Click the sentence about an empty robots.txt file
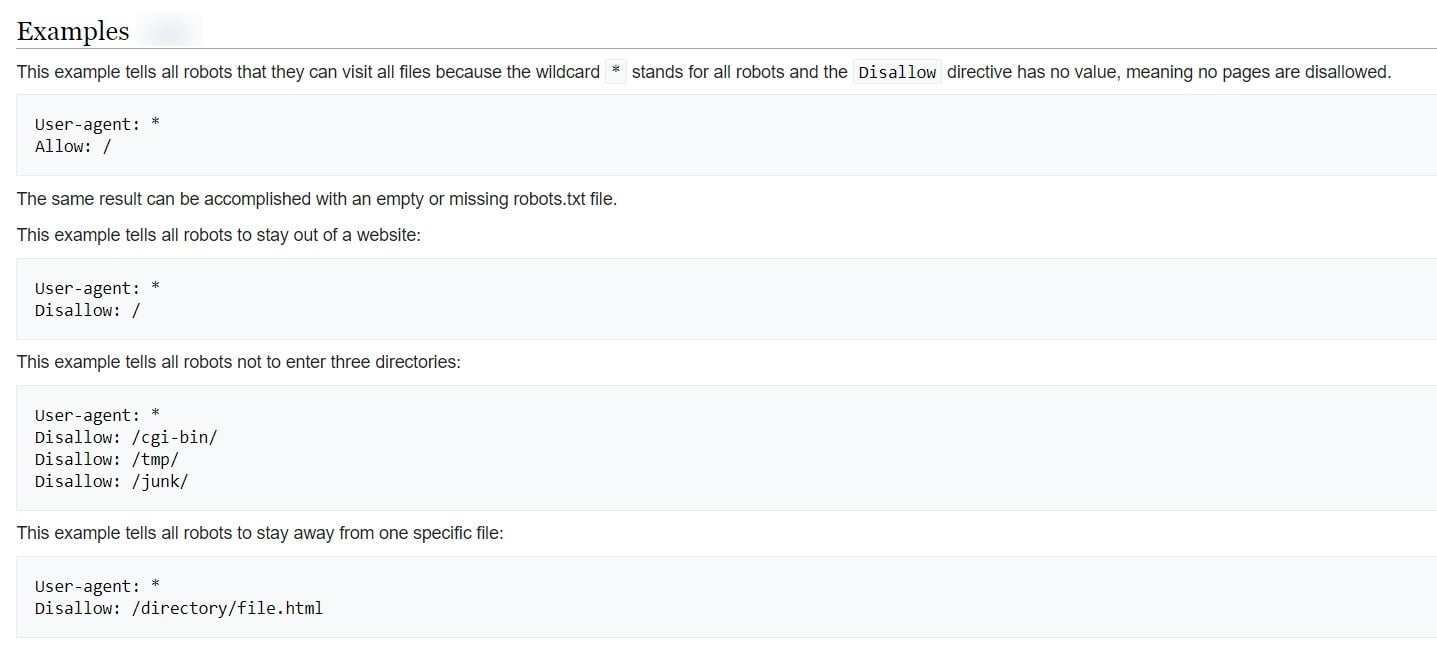1437x650 pixels. click(x=317, y=199)
